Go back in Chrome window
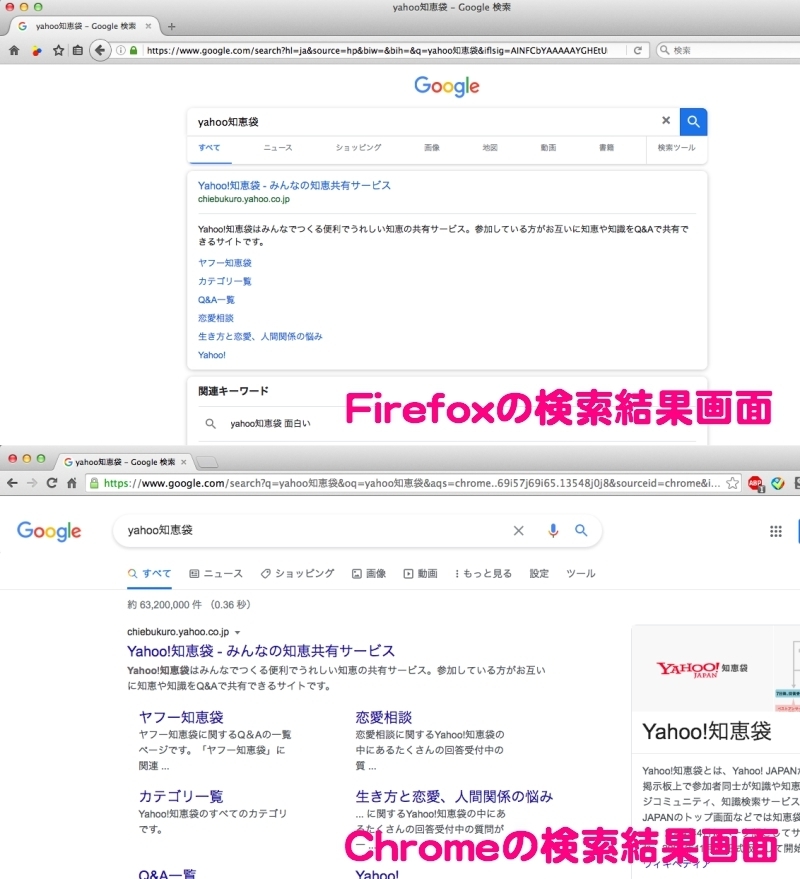800x879 pixels. pyautogui.click(x=12, y=483)
